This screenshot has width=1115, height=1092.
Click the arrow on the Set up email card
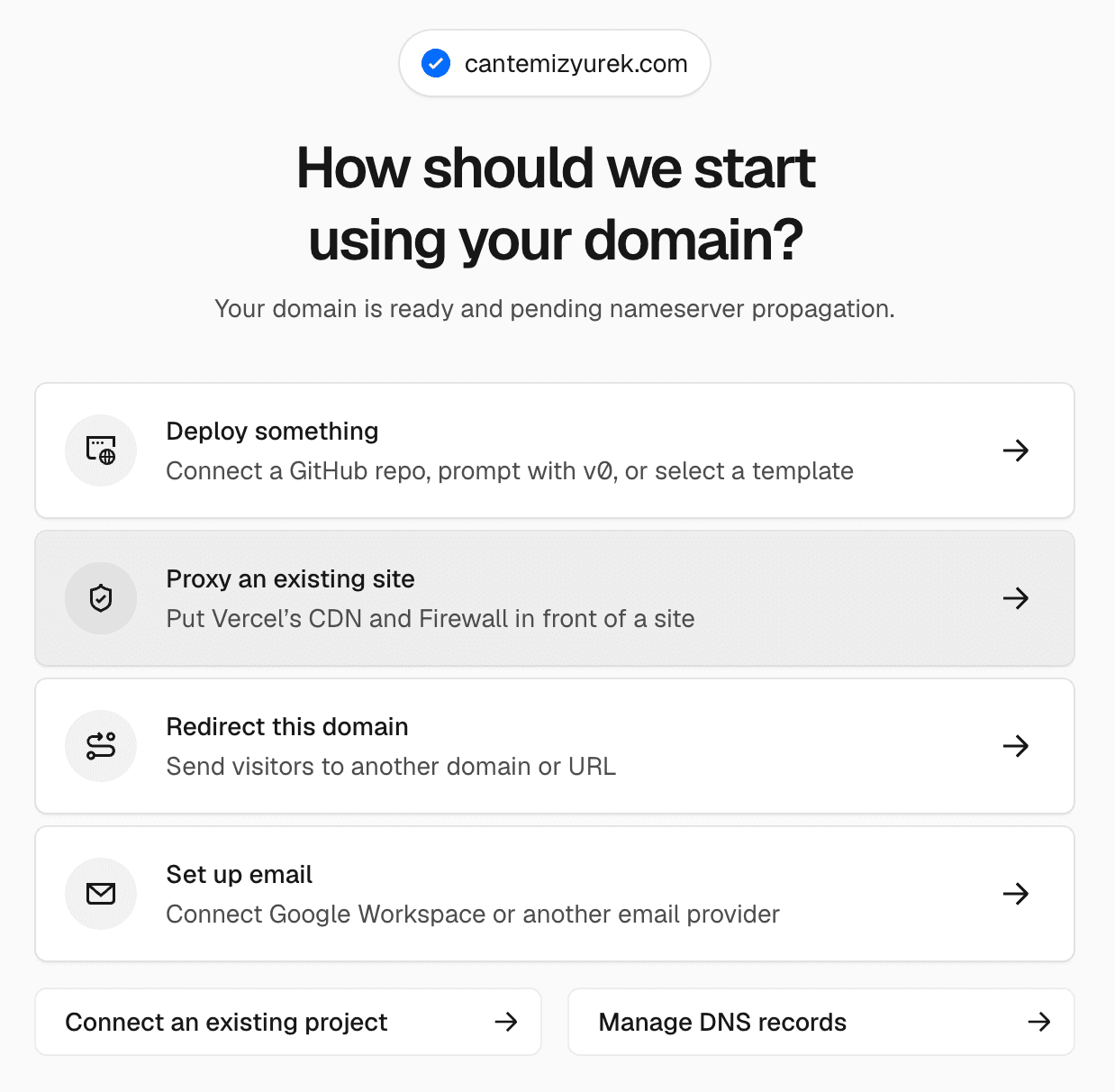pos(1016,894)
